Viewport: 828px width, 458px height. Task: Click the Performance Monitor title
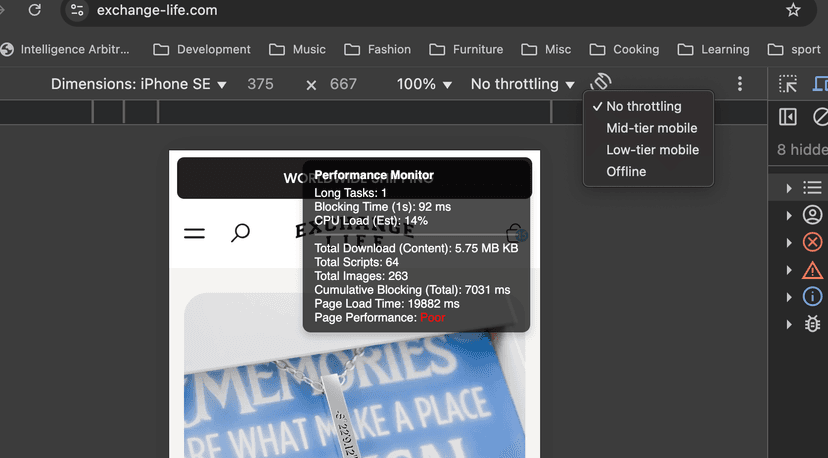[x=374, y=175]
